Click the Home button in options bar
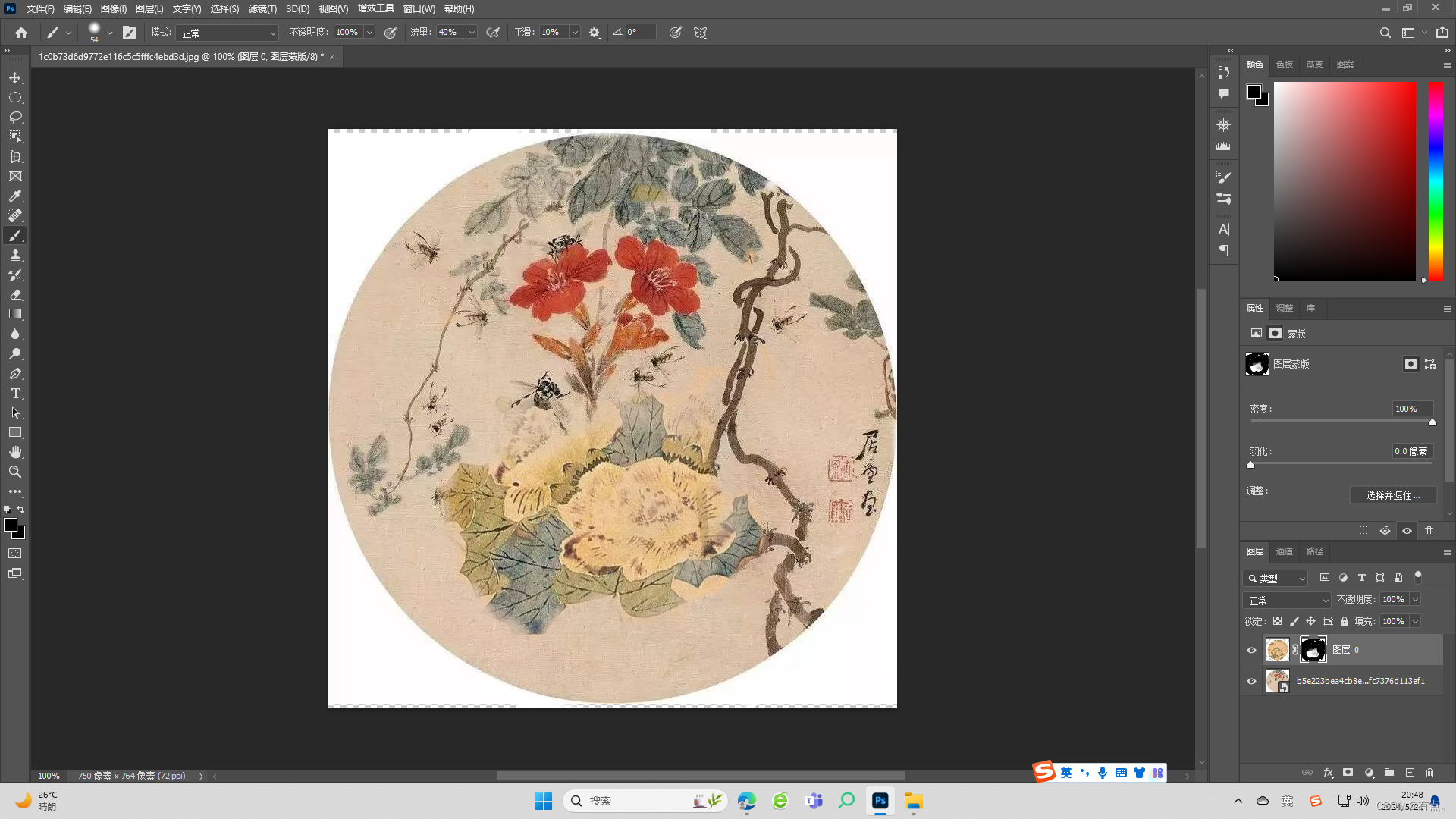The width and height of the screenshot is (1456, 819). (x=21, y=33)
